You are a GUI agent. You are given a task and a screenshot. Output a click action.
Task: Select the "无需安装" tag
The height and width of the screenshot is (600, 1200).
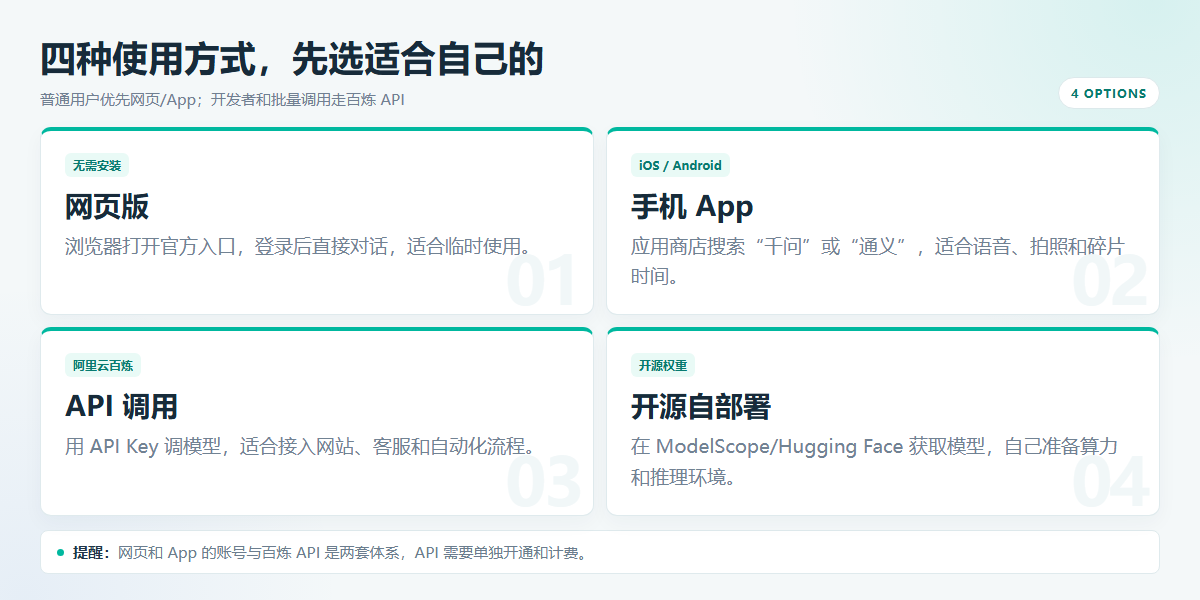click(97, 165)
